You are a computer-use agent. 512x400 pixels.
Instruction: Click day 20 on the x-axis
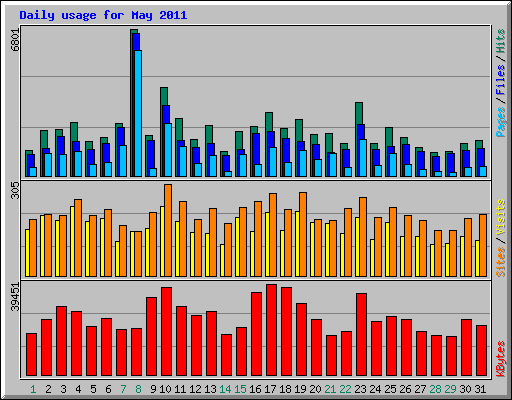pos(315,389)
